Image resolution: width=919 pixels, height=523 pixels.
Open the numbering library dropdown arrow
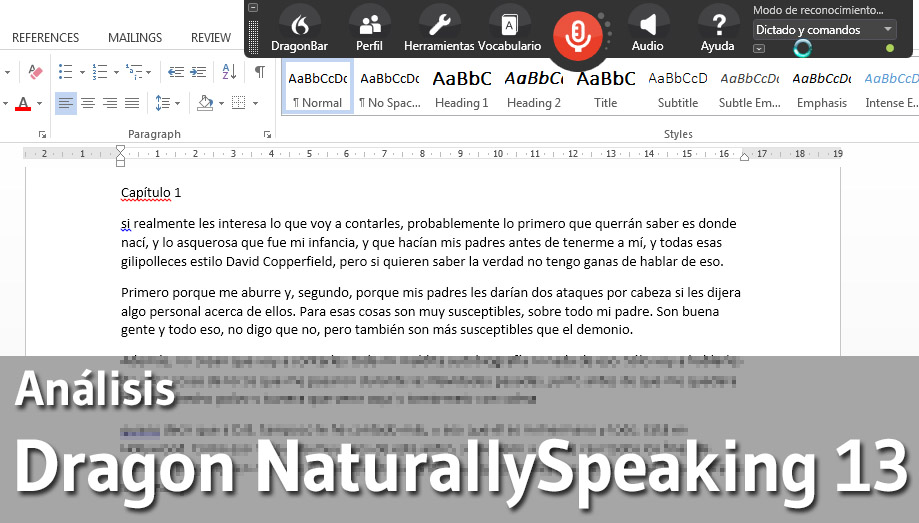point(116,73)
